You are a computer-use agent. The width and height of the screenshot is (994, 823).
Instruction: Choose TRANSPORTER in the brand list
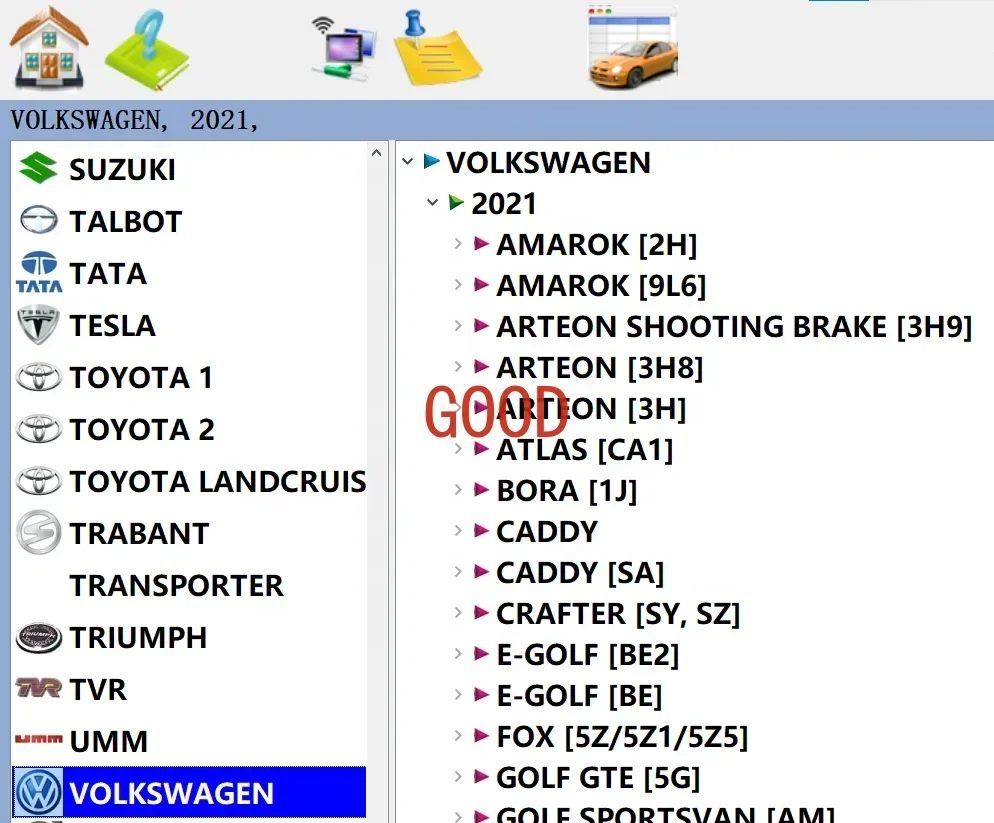176,585
